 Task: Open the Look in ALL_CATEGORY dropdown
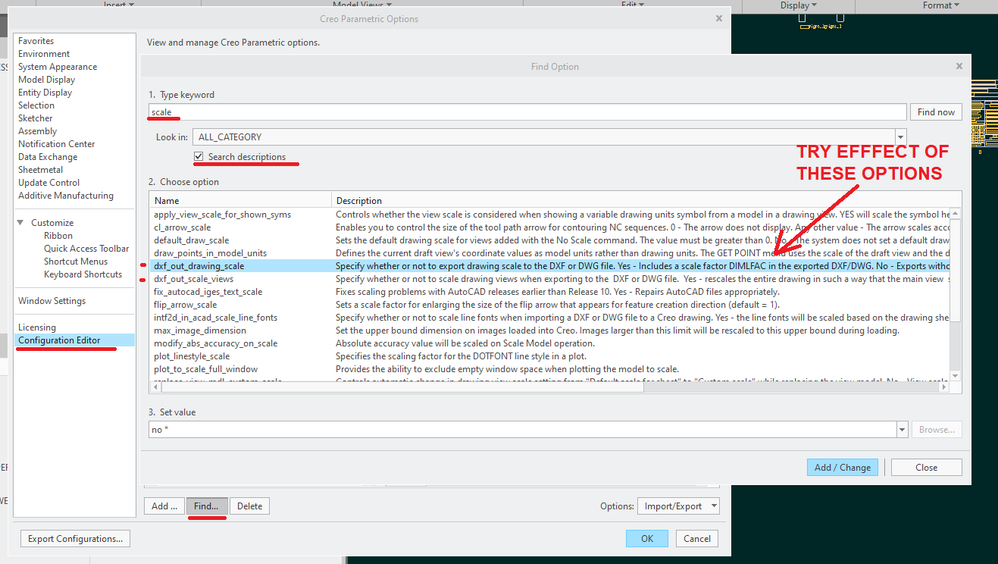tap(900, 137)
